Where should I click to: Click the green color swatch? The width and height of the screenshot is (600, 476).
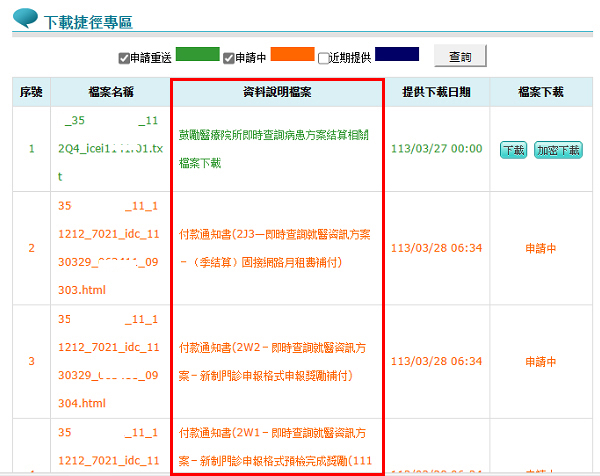click(x=197, y=55)
